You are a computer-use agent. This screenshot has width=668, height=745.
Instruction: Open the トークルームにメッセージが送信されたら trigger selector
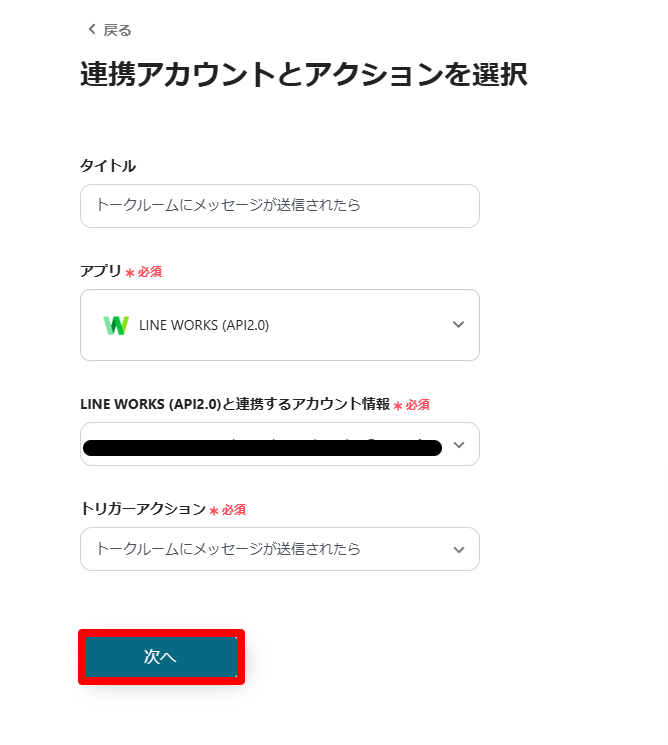(262, 549)
